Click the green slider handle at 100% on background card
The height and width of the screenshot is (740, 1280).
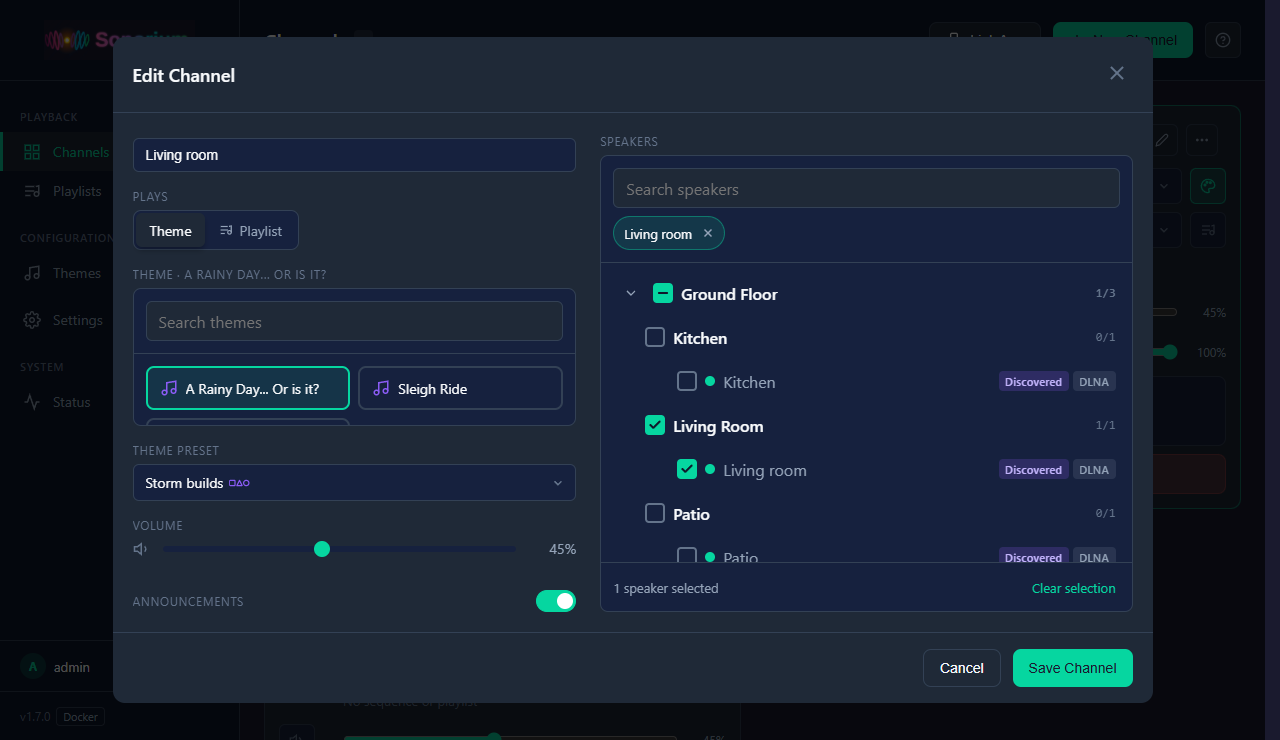tap(1170, 352)
